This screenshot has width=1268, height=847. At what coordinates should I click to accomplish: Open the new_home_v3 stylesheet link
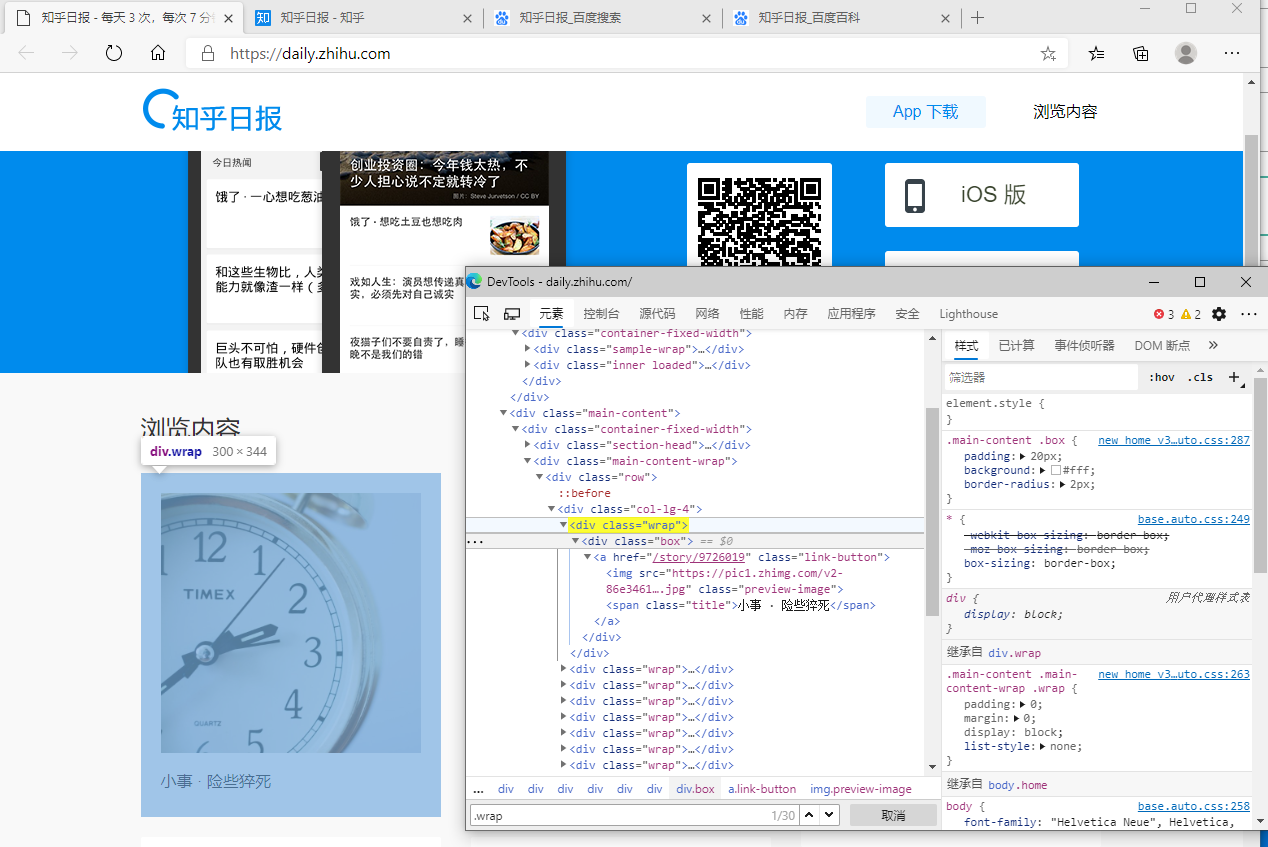point(1173,440)
